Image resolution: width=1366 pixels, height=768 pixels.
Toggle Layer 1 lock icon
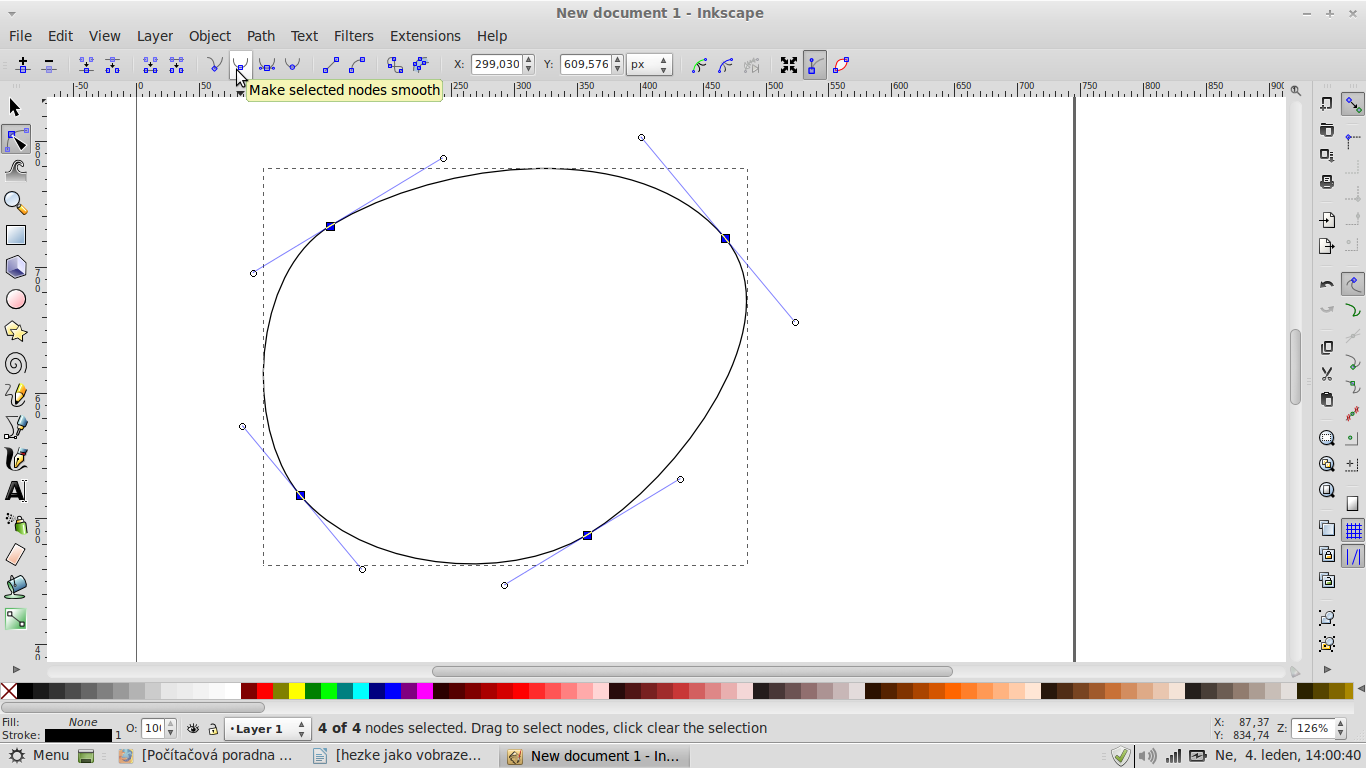point(213,729)
